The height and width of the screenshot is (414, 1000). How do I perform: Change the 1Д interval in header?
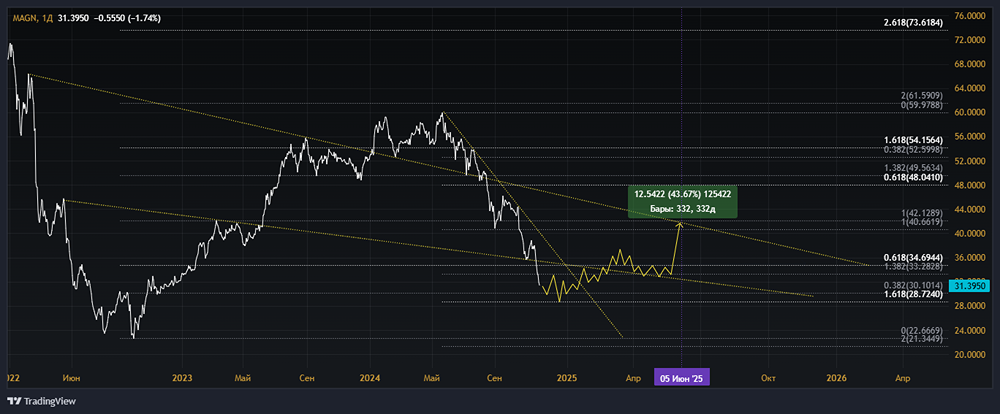[45, 18]
